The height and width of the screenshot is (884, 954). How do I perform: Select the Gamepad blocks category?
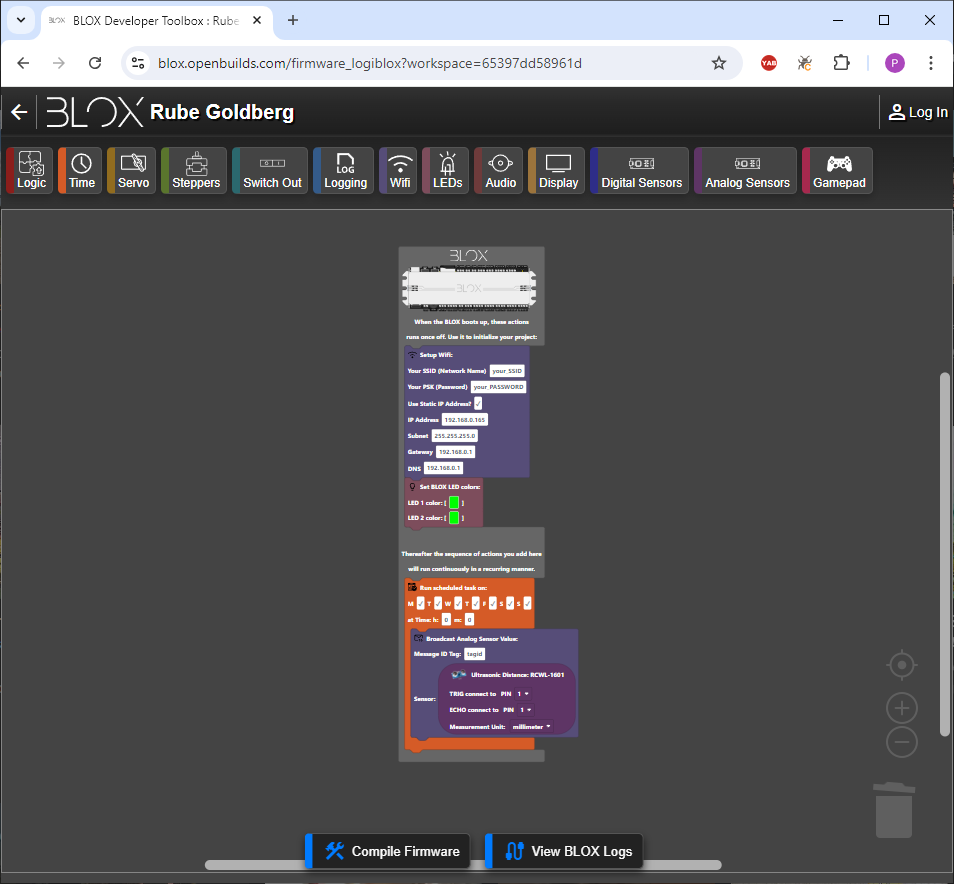click(837, 170)
